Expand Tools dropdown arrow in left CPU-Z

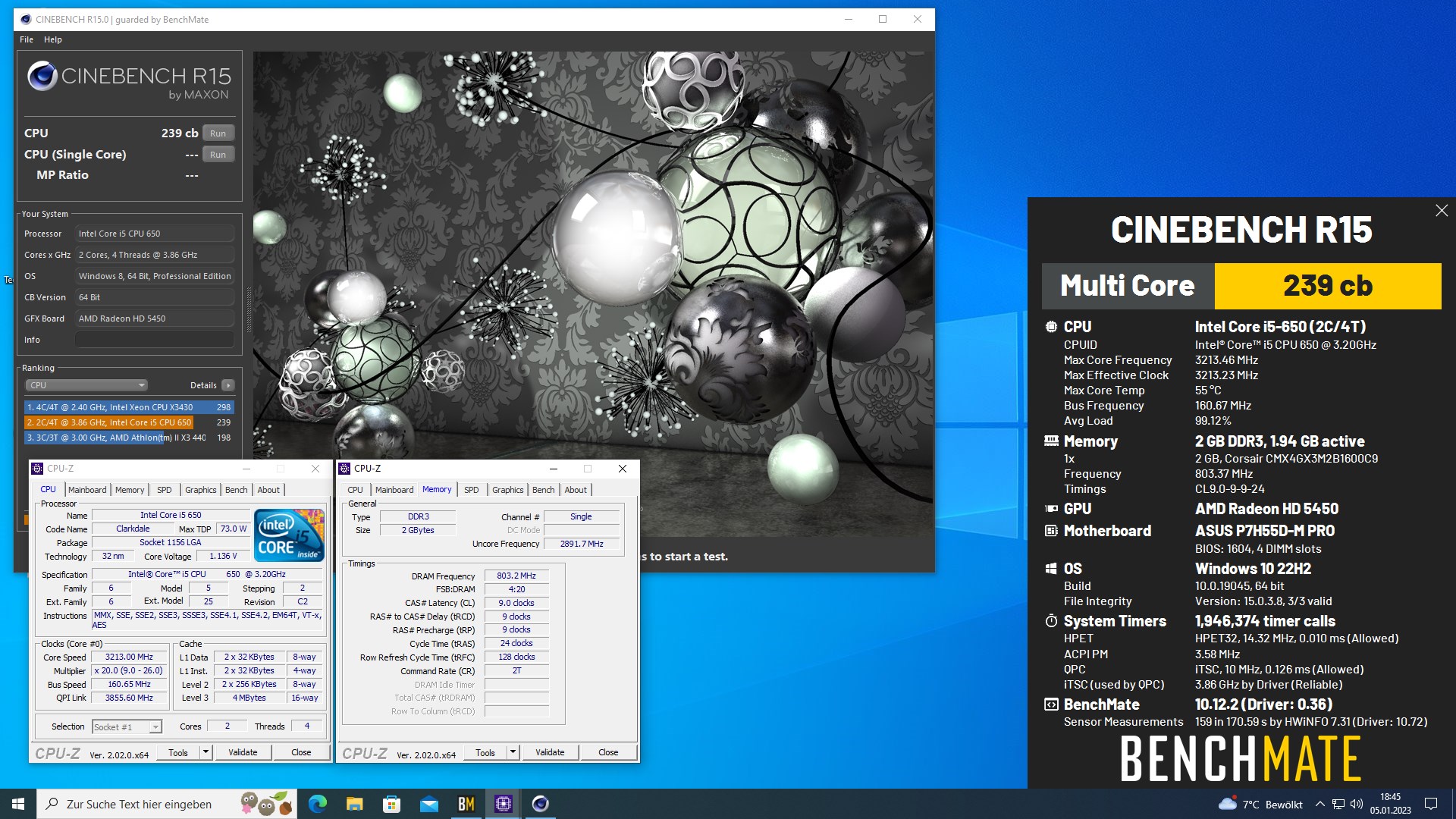pyautogui.click(x=206, y=752)
